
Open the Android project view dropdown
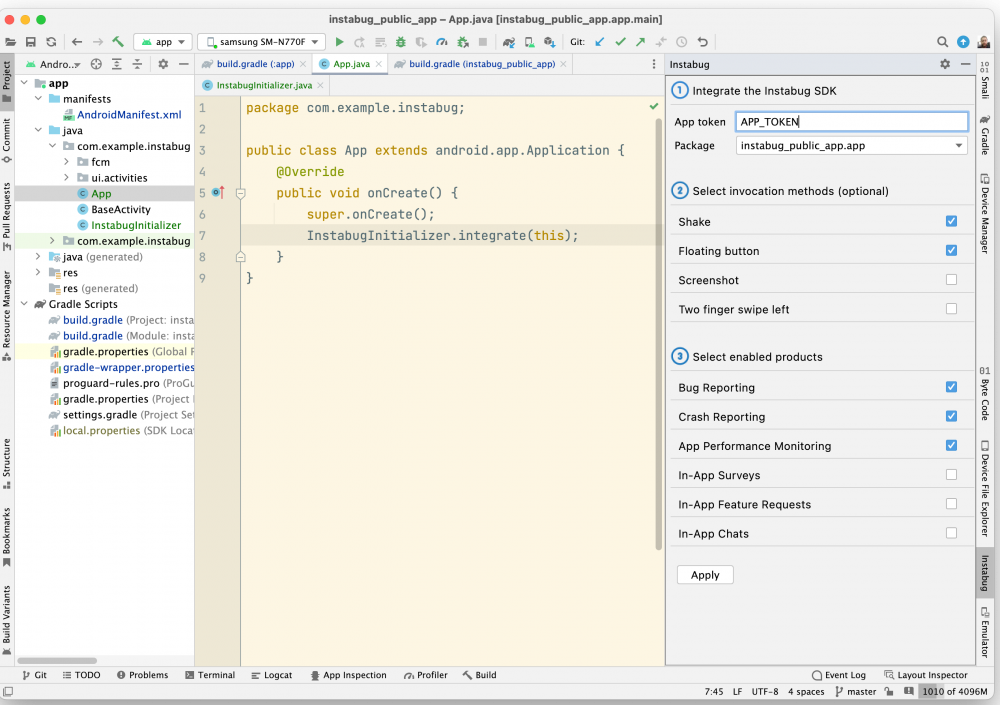(x=54, y=64)
